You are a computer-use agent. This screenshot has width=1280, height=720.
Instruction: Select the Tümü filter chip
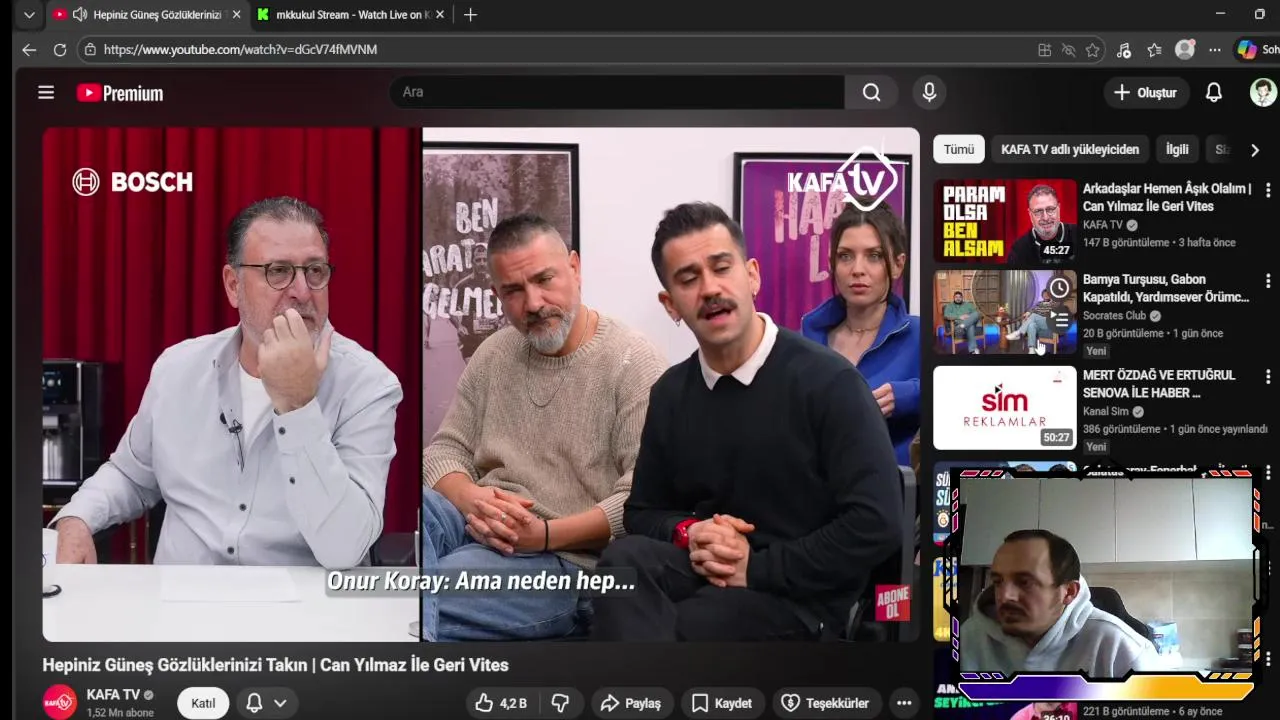tap(959, 149)
